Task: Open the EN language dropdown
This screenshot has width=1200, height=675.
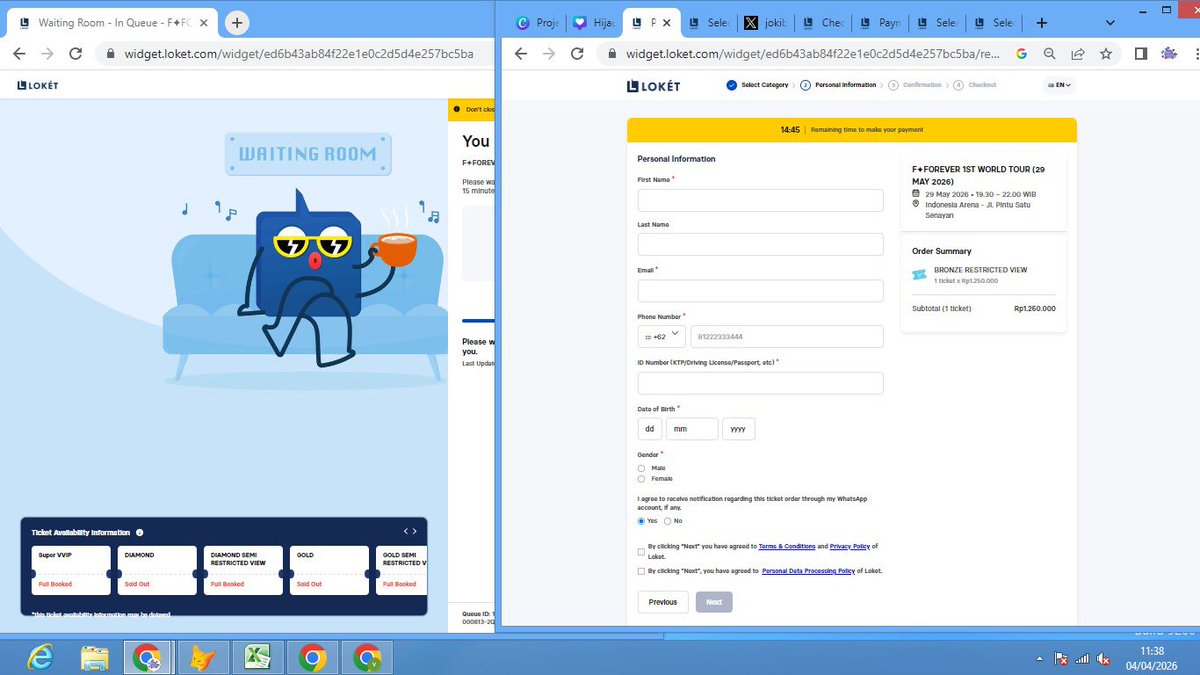Action: tap(1059, 85)
